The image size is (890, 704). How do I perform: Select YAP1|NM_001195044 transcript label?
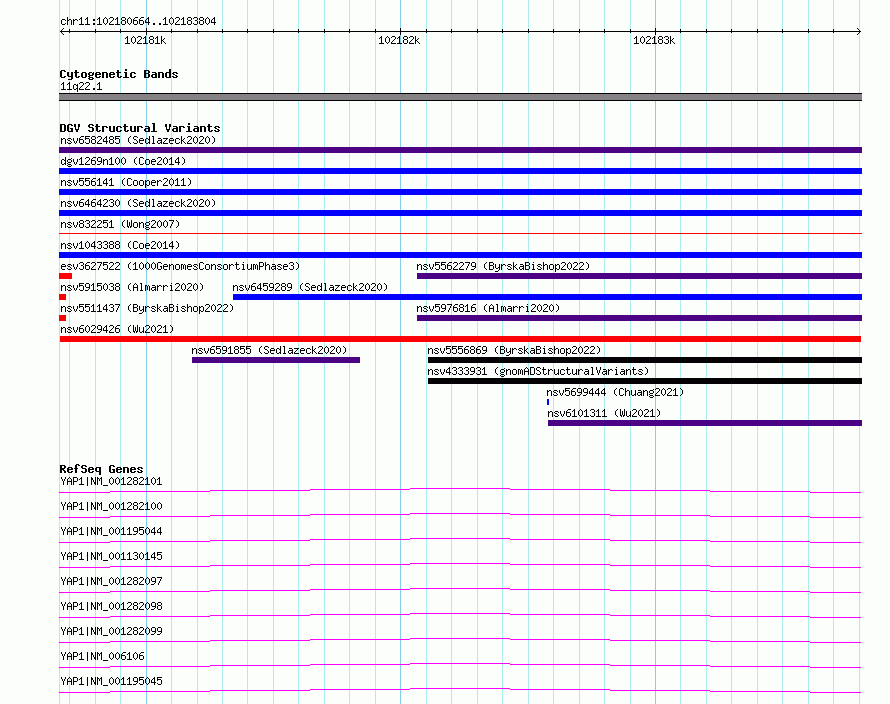tap(111, 531)
